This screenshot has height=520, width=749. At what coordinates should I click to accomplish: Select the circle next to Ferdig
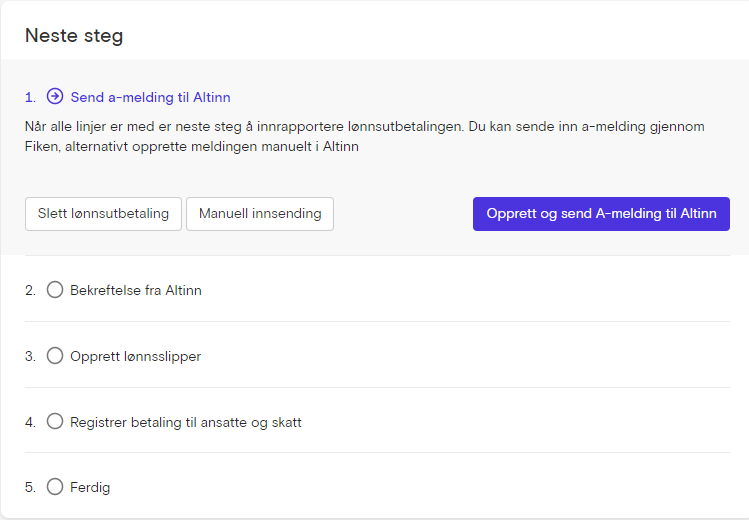(x=55, y=487)
